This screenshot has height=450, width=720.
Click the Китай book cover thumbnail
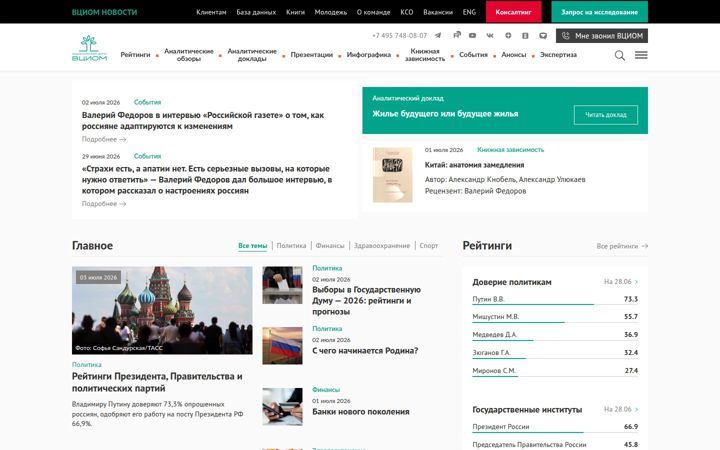click(393, 175)
